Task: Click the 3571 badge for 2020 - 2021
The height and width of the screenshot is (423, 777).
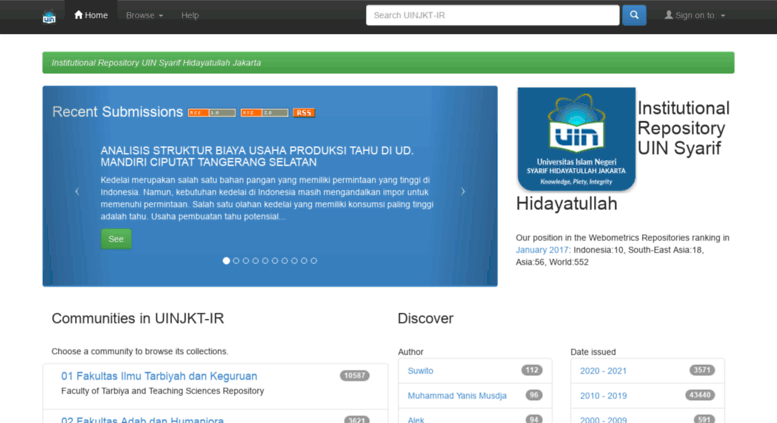Action: (702, 370)
